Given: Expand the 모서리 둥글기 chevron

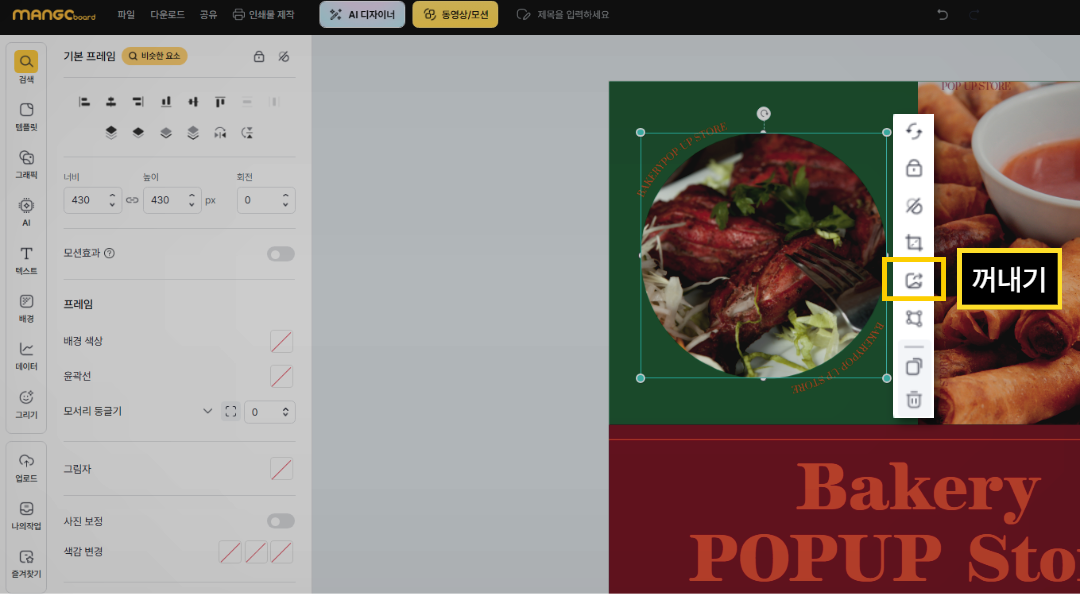Looking at the screenshot, I should [x=208, y=411].
